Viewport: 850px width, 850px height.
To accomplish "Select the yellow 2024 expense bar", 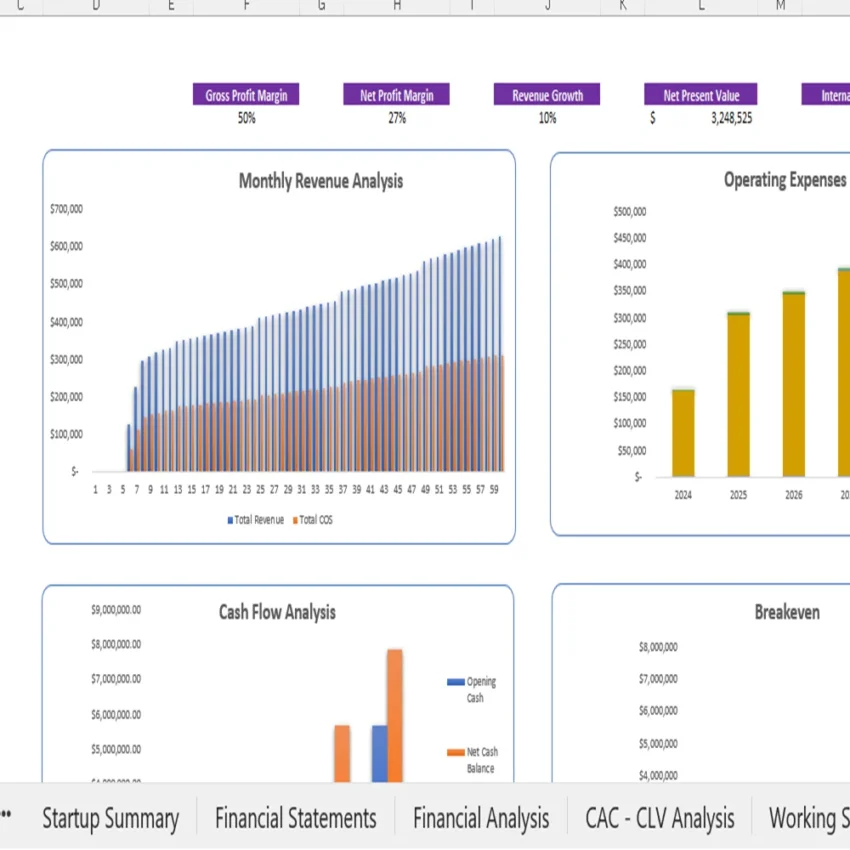I will (x=681, y=430).
